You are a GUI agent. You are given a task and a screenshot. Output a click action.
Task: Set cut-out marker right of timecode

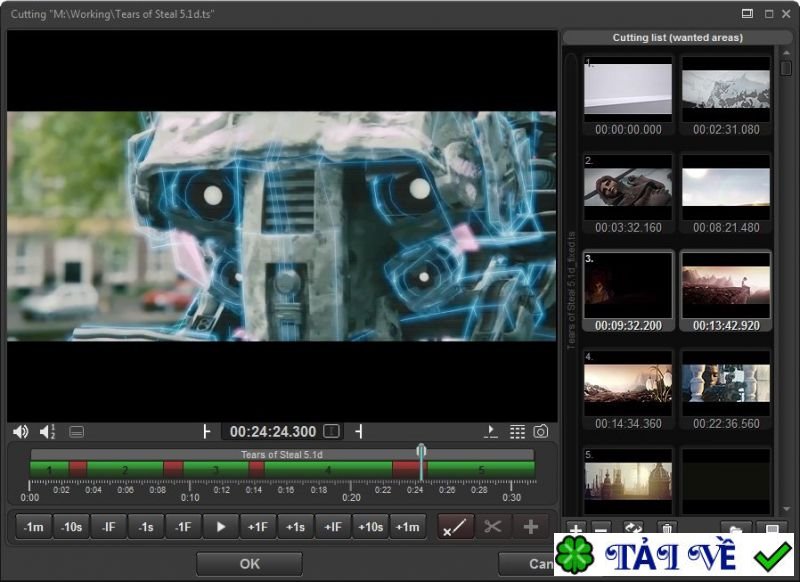point(359,432)
